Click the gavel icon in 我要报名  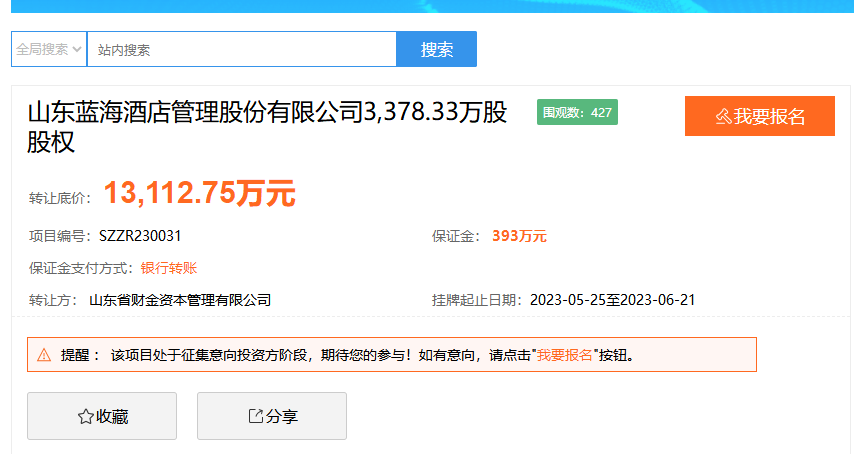click(x=723, y=116)
